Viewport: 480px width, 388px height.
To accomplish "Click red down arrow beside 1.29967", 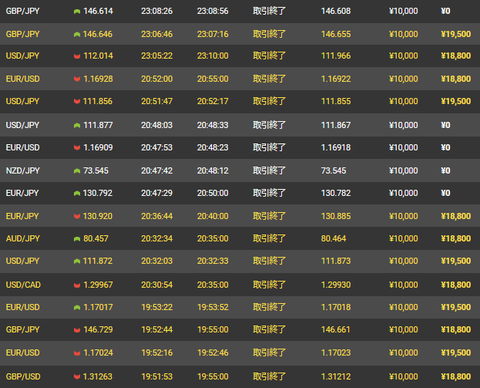I will (x=77, y=285).
